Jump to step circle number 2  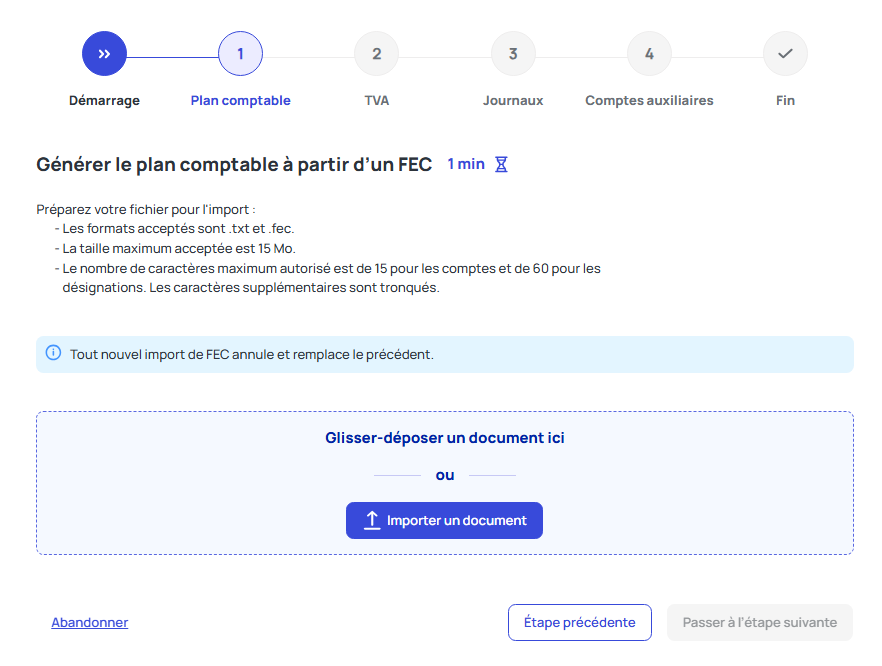376,54
